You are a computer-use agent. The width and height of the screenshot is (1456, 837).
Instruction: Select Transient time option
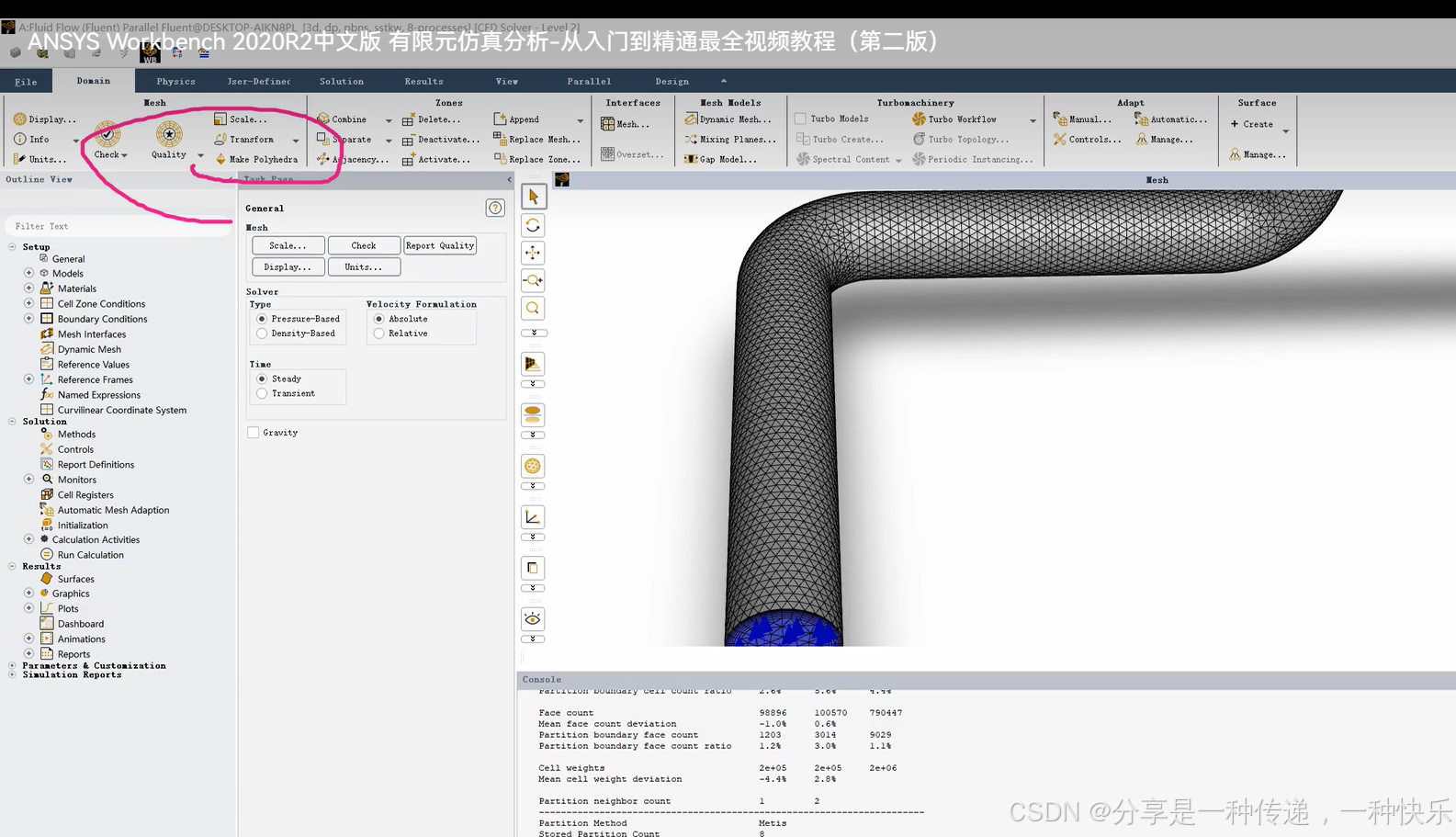click(262, 393)
